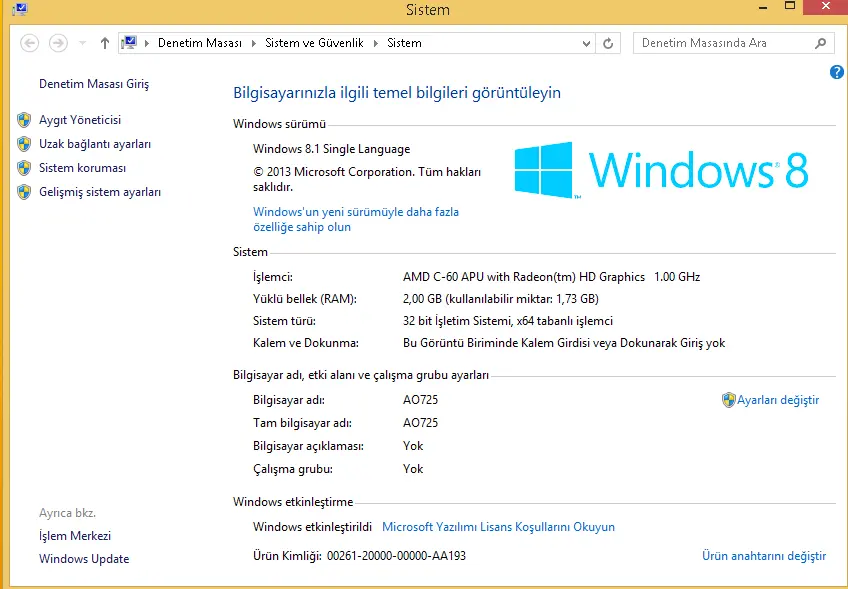The height and width of the screenshot is (589, 848).
Task: Go back with the Back arrow button
Action: pyautogui.click(x=29, y=43)
